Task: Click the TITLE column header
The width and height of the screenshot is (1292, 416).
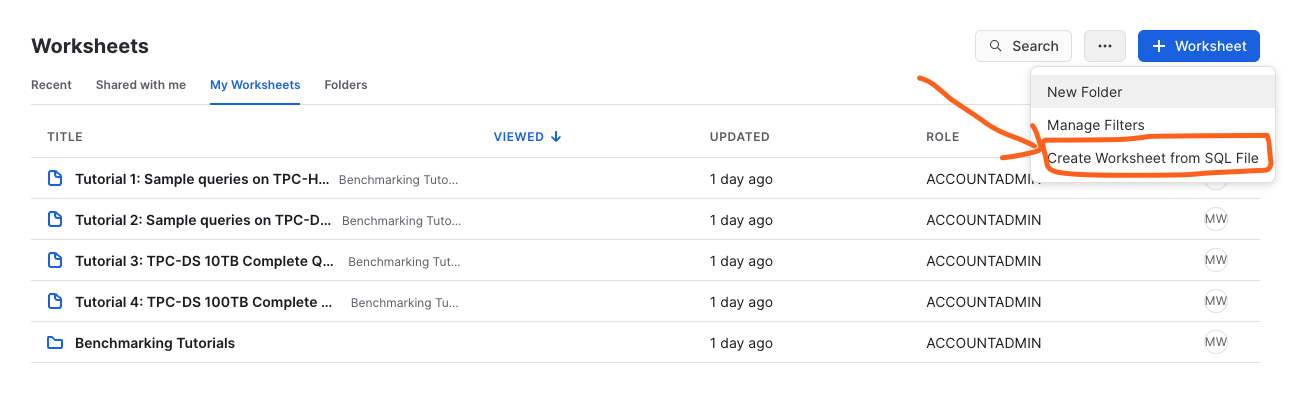Action: coord(65,137)
